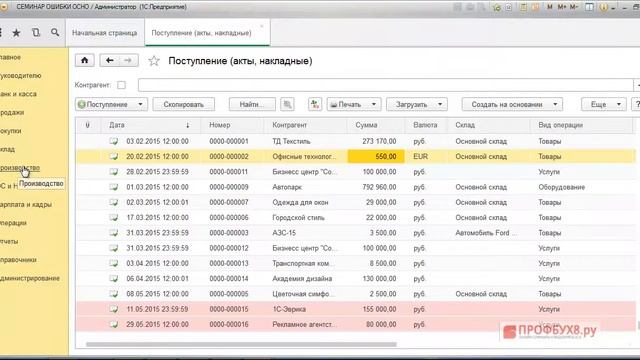Open the History icon in the left panel
This screenshot has height=360, width=640.
coord(36,33)
